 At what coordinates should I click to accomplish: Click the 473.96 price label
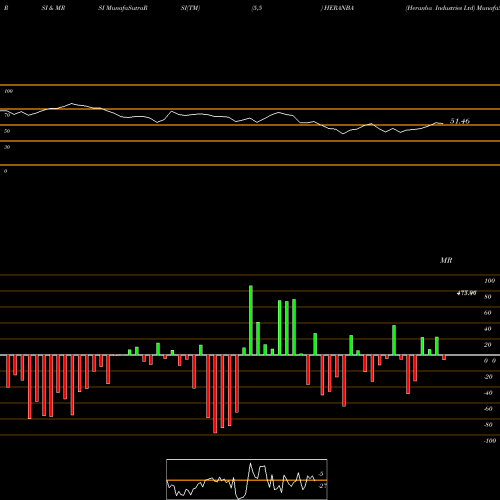coord(466,293)
